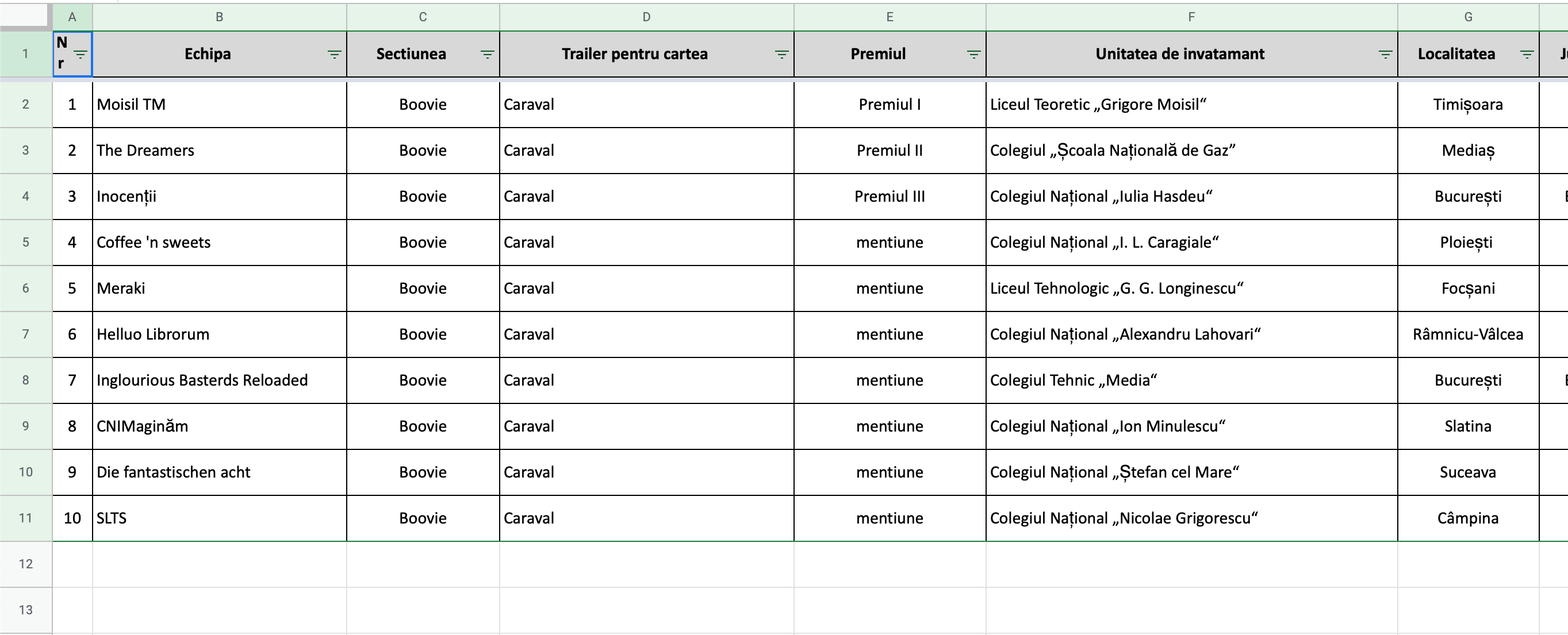
Task: Open filter icon in Localitatea header
Action: [1527, 54]
